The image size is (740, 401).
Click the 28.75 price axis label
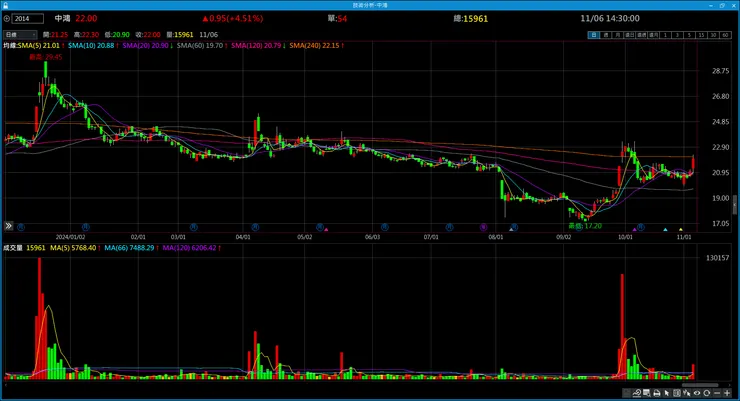[721, 71]
